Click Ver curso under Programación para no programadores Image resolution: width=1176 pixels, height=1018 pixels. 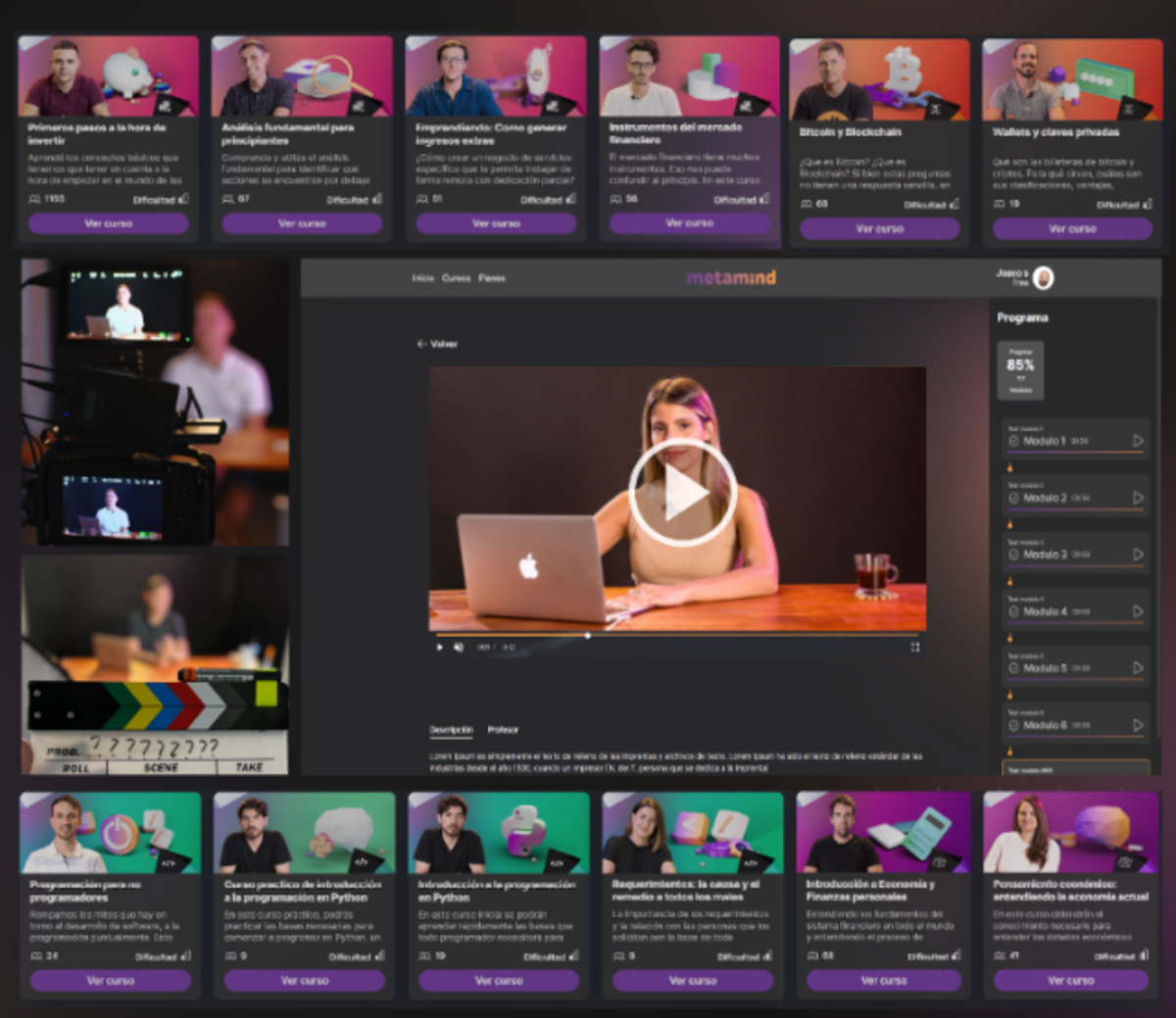(x=110, y=980)
